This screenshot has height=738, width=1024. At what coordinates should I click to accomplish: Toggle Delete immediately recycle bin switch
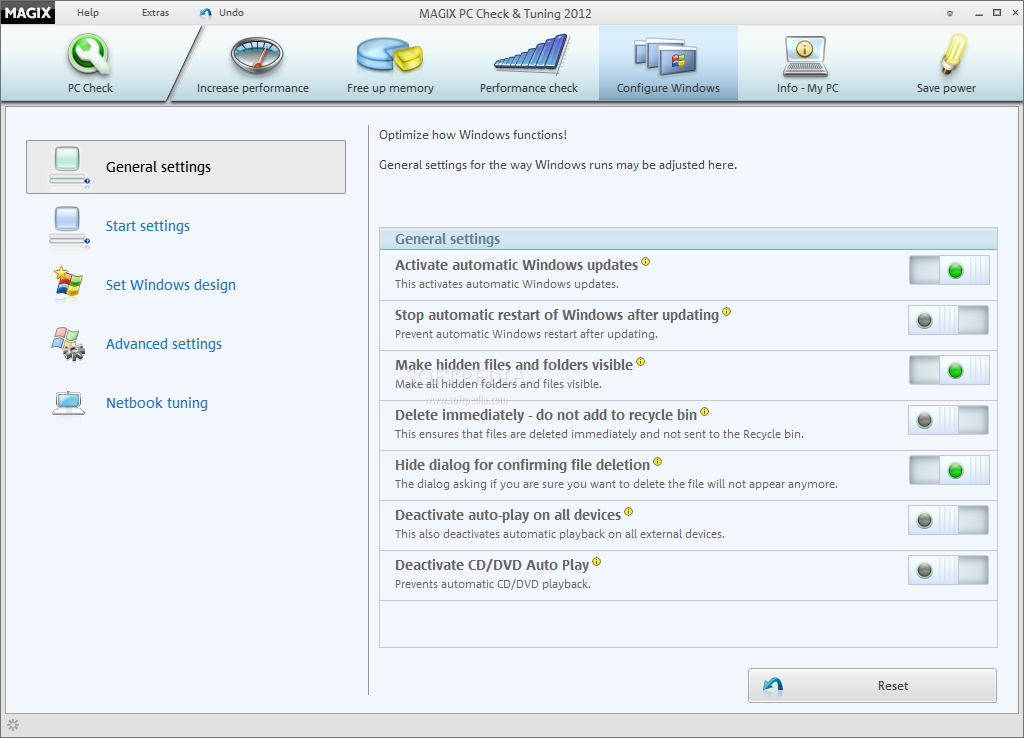point(949,420)
